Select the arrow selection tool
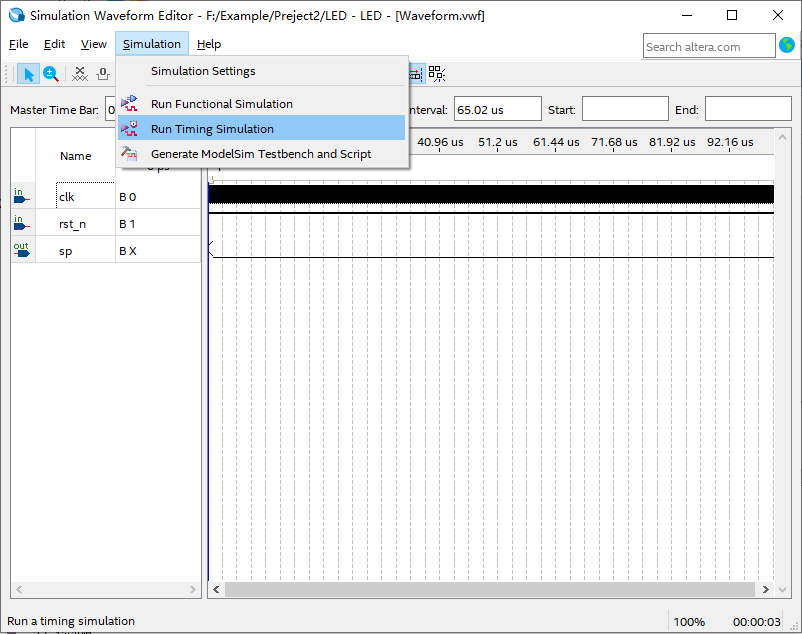Image resolution: width=802 pixels, height=634 pixels. pos(28,75)
